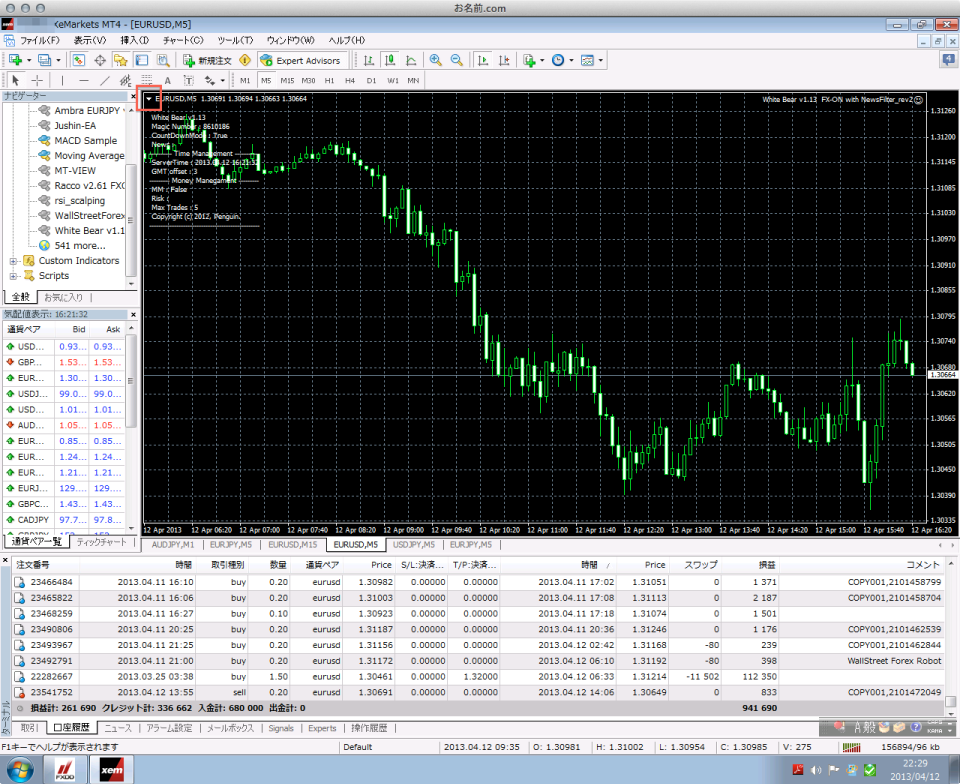Toggle the Terminal window icon
This screenshot has height=784, width=960.
click(x=142, y=60)
